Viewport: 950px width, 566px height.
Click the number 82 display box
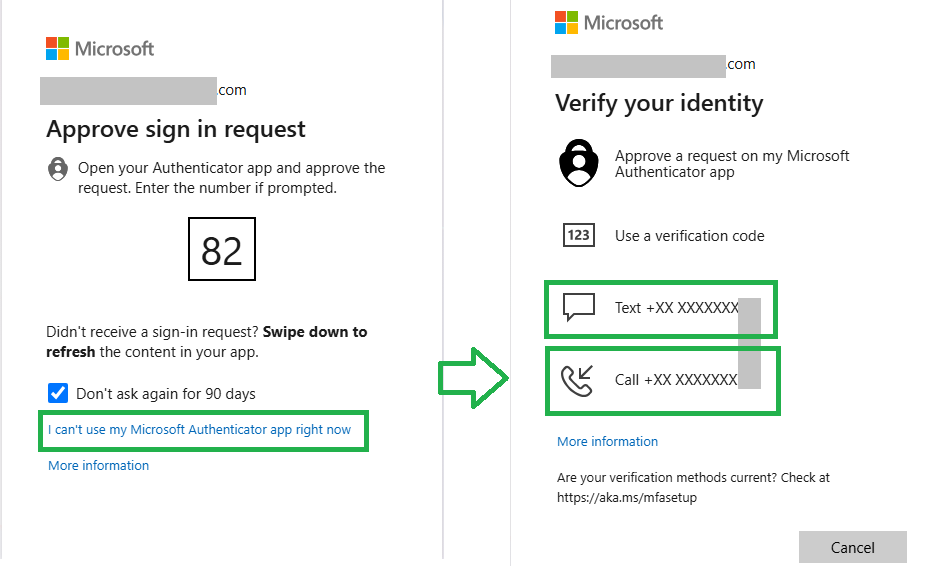(x=222, y=249)
